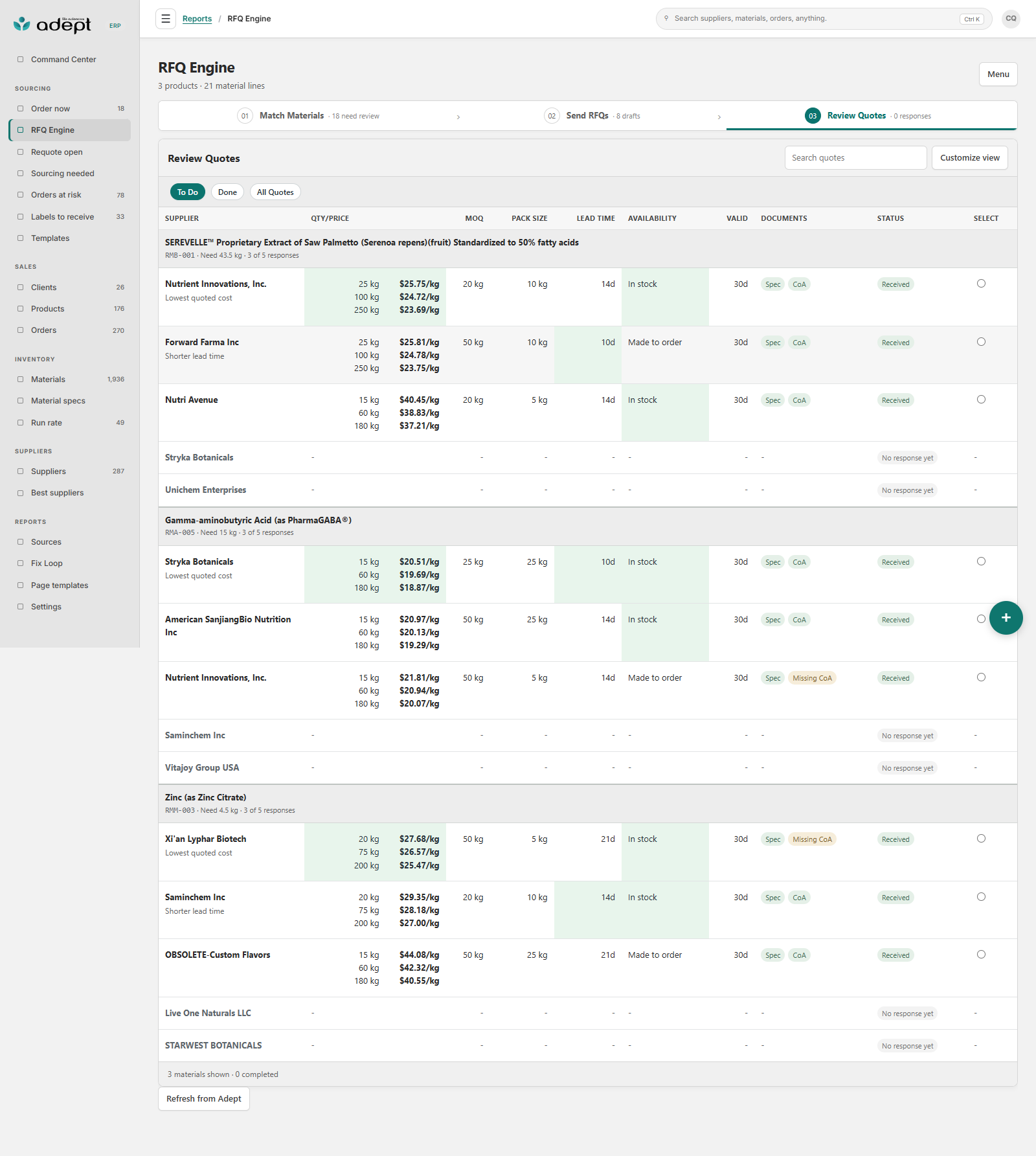The height and width of the screenshot is (1156, 1036).
Task: Click the search bar magnifier icon
Action: [666, 19]
